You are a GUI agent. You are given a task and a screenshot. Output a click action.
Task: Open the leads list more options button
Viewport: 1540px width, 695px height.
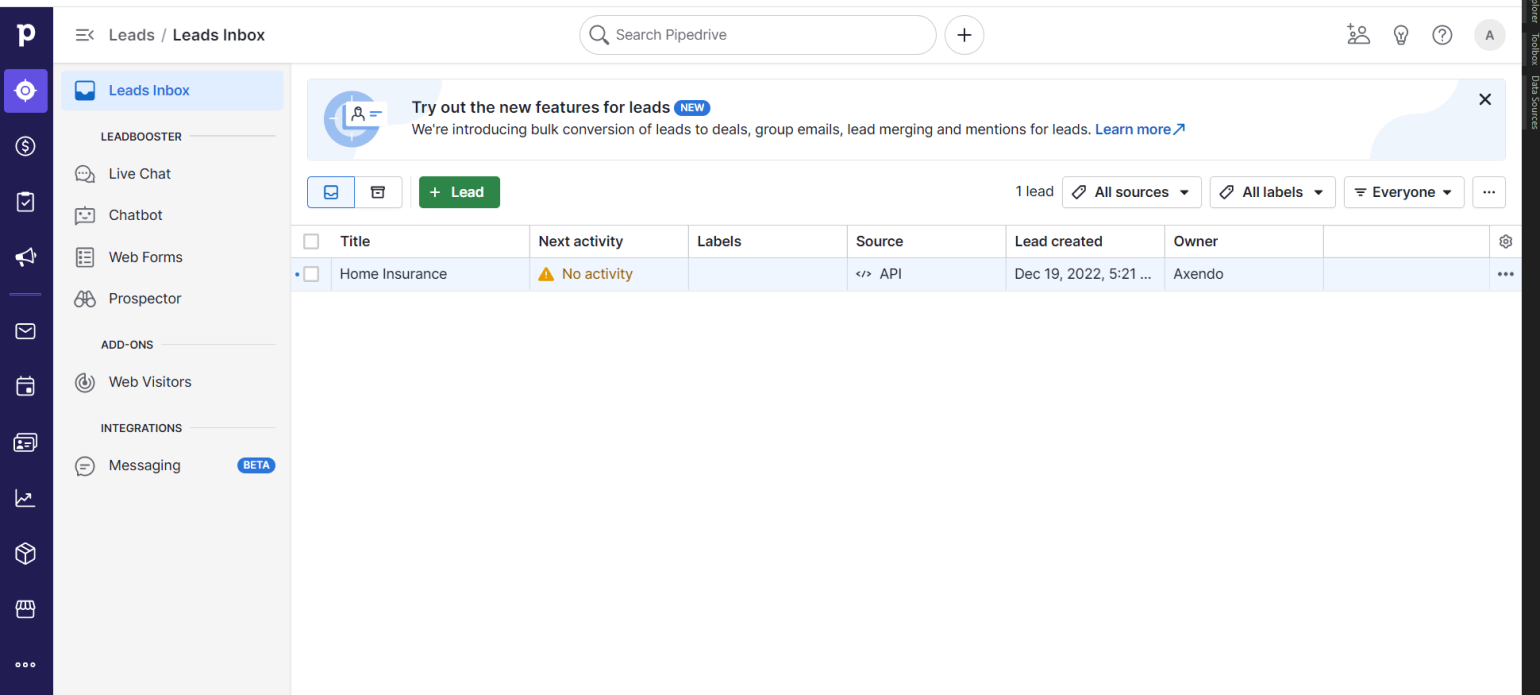tap(1489, 192)
